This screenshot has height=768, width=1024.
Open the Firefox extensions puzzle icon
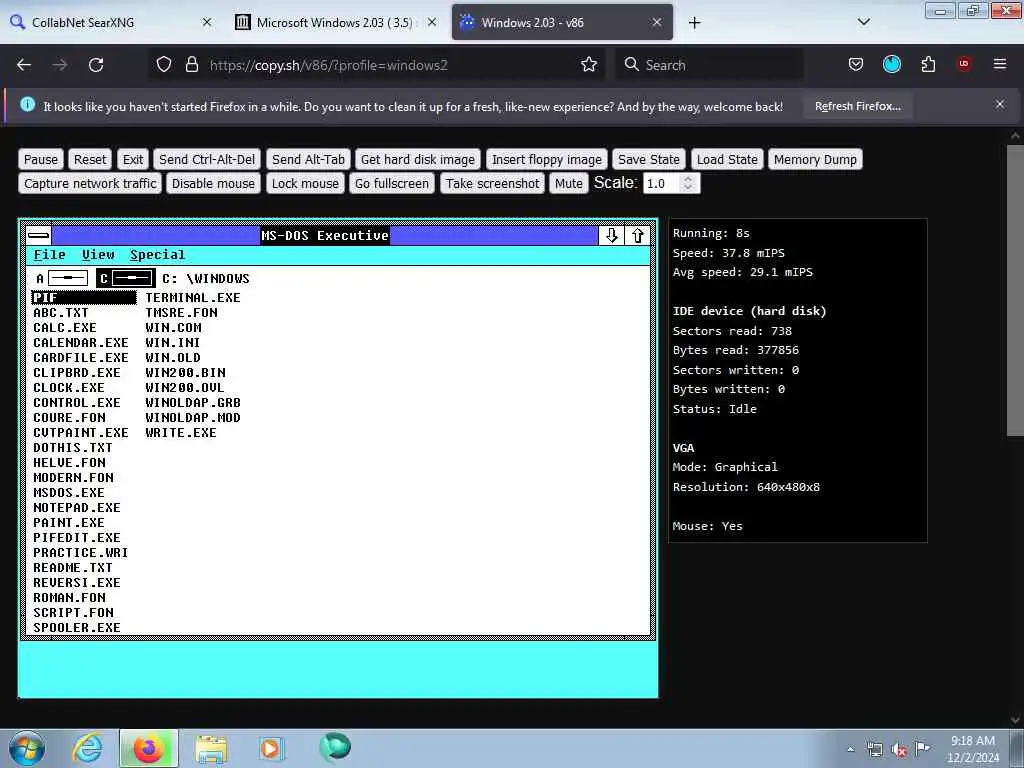pyautogui.click(x=928, y=65)
